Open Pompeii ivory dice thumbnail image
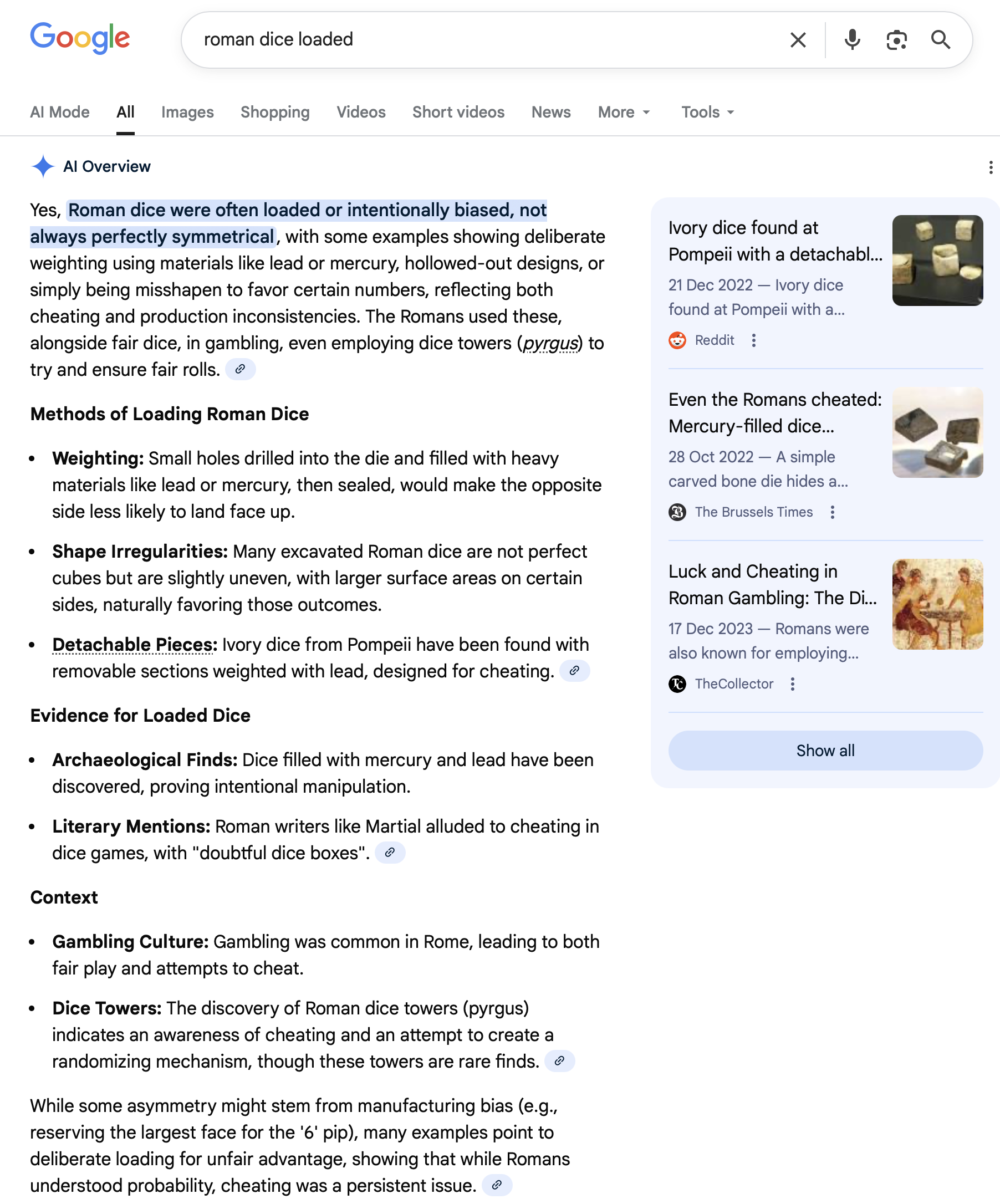 [x=937, y=261]
